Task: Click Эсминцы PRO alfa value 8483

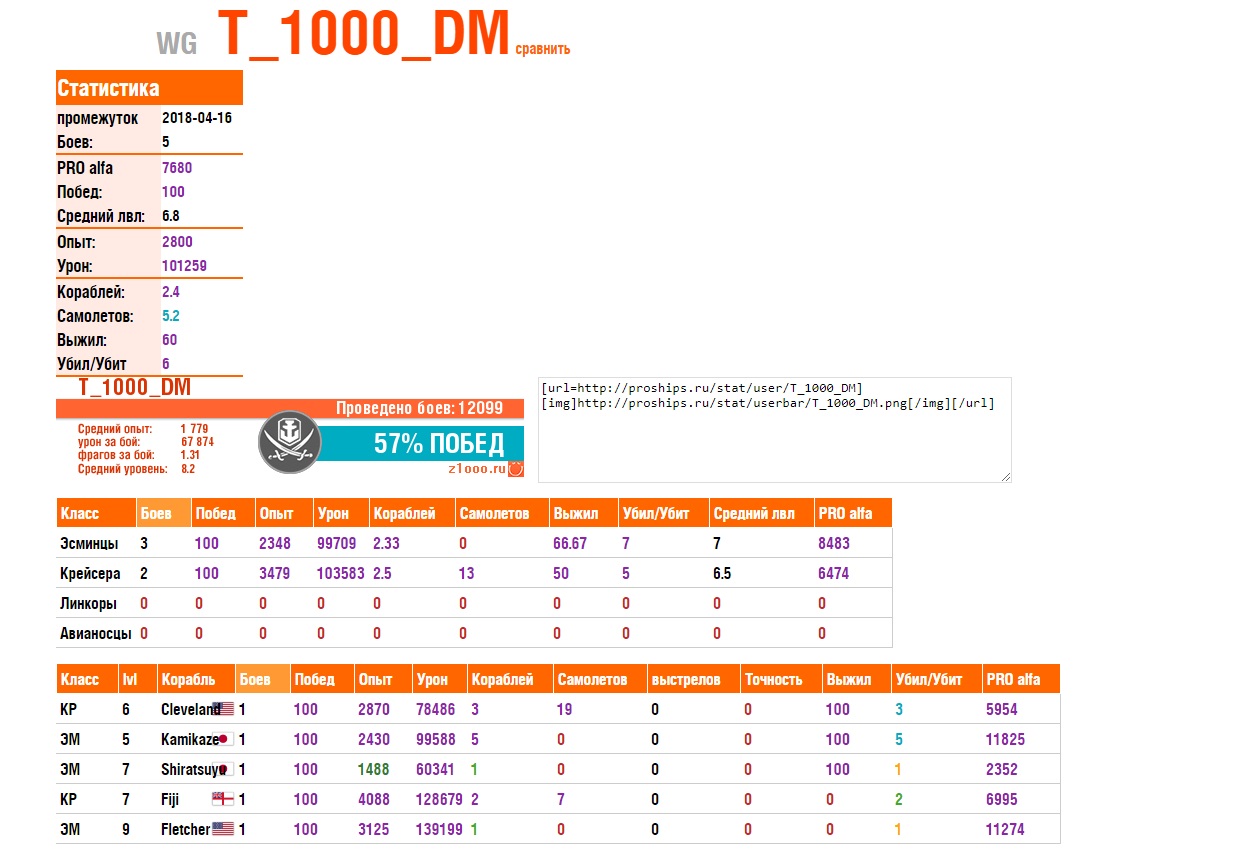Action: [x=834, y=544]
